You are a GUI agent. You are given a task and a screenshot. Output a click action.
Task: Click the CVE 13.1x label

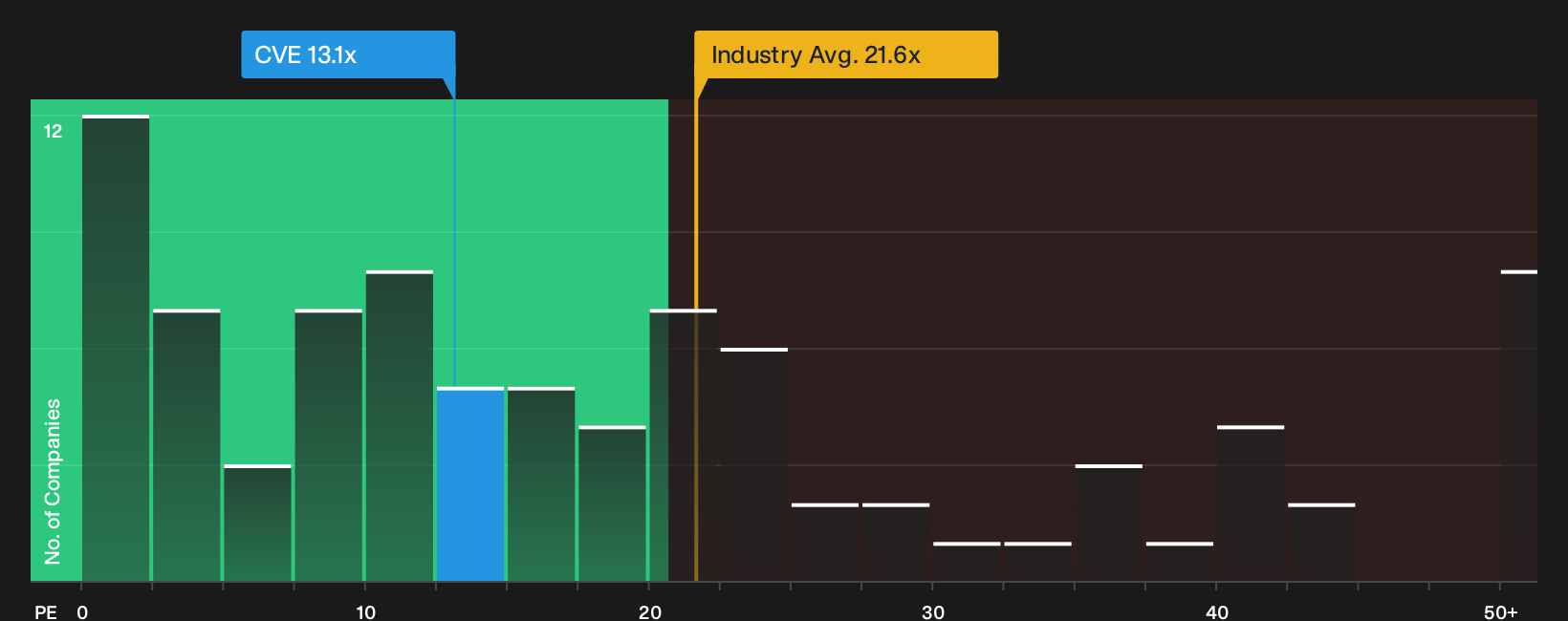tap(348, 54)
